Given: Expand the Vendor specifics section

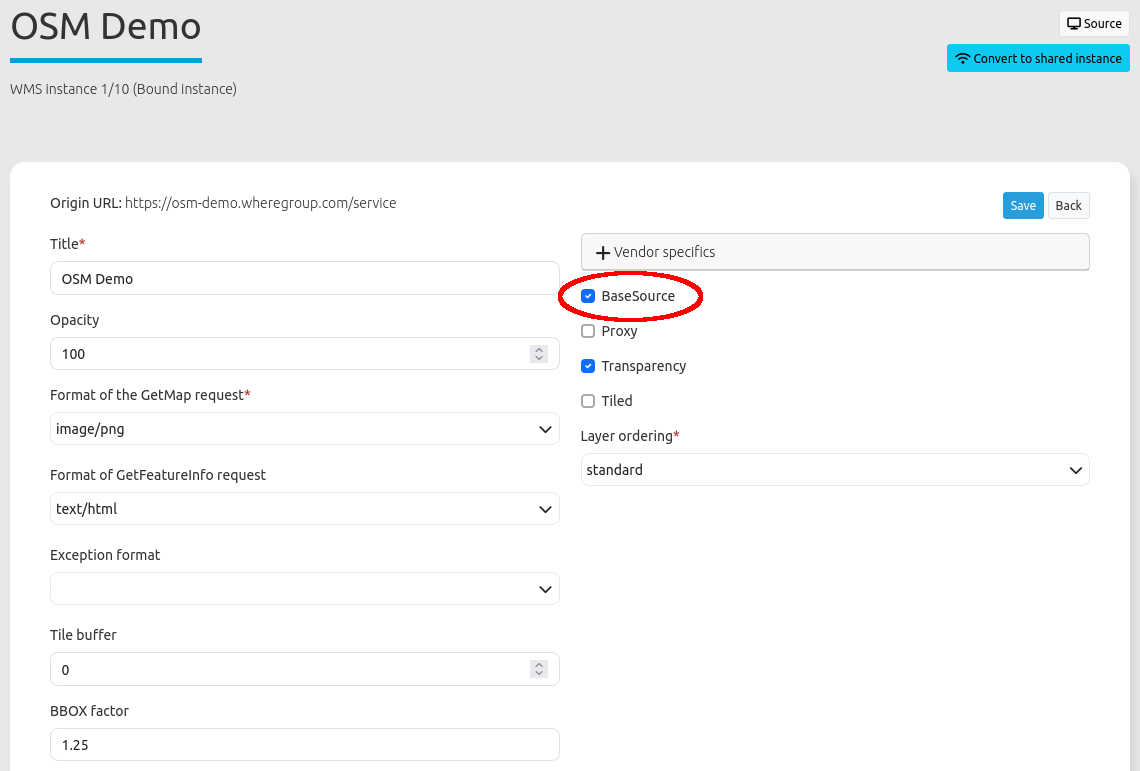Looking at the screenshot, I should (x=834, y=252).
